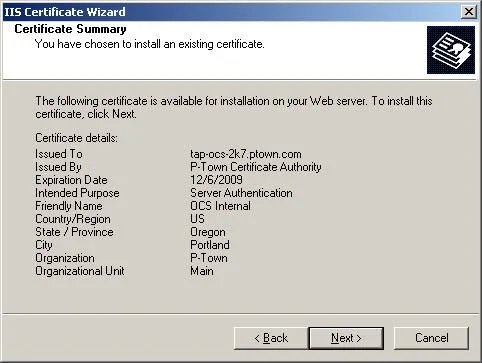
Task: Click the Organizational Unit value 'Main'
Action: click(x=202, y=271)
